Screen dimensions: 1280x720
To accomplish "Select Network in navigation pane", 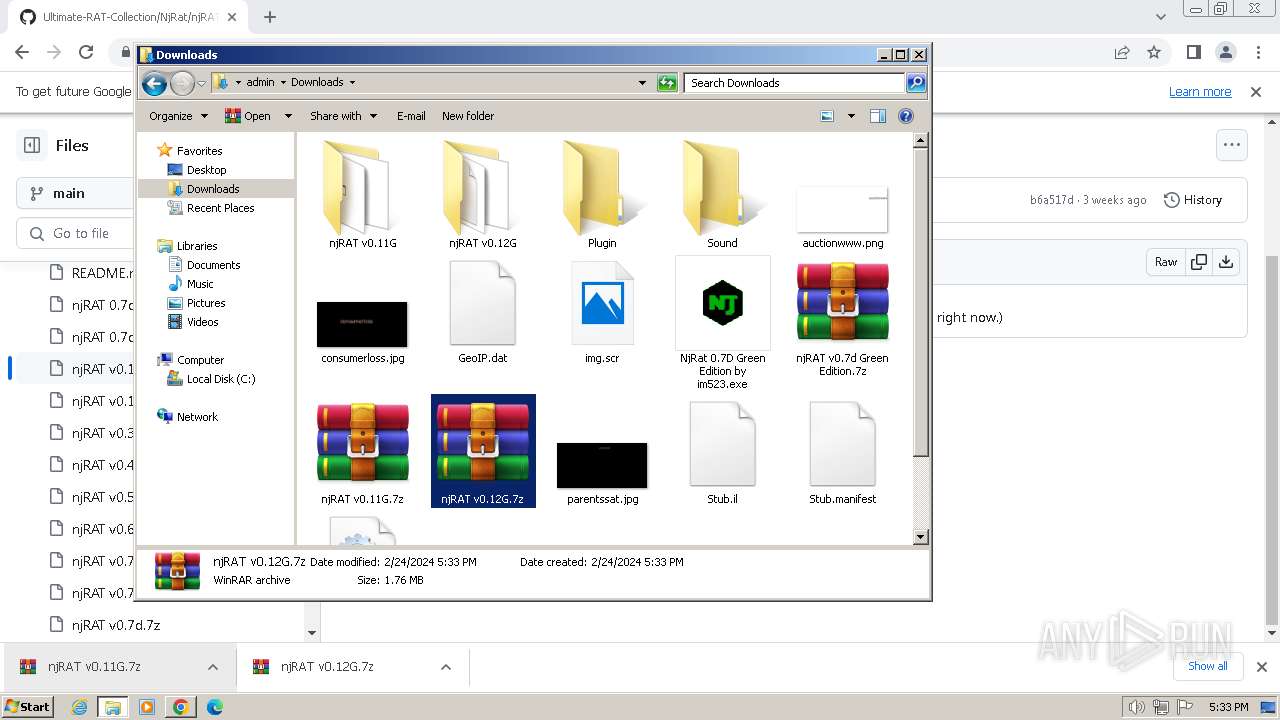I will click(197, 417).
